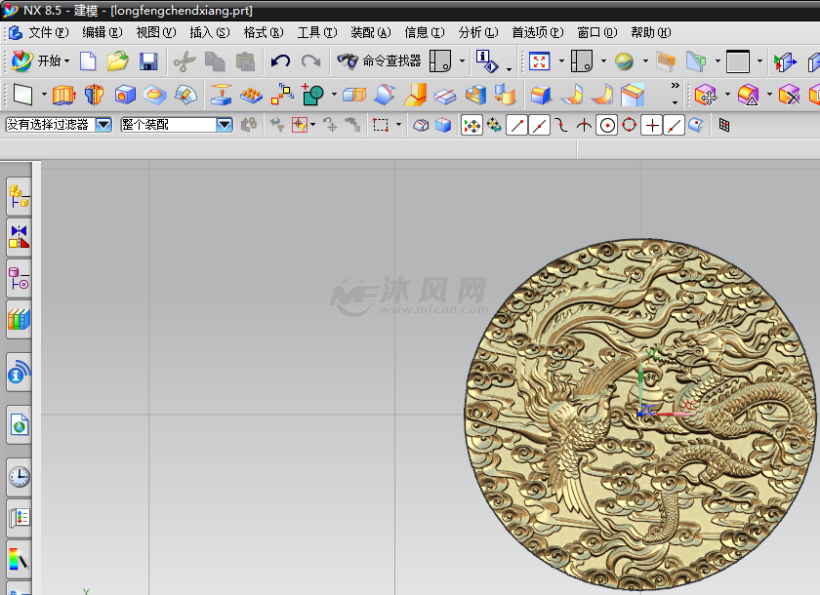Select the Hole feature tool
This screenshot has height=595, width=820.
pos(125,95)
